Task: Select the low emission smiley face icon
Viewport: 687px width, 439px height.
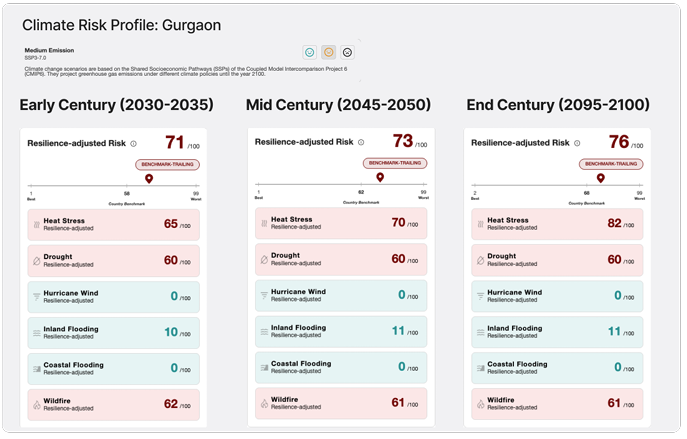Action: pos(310,52)
